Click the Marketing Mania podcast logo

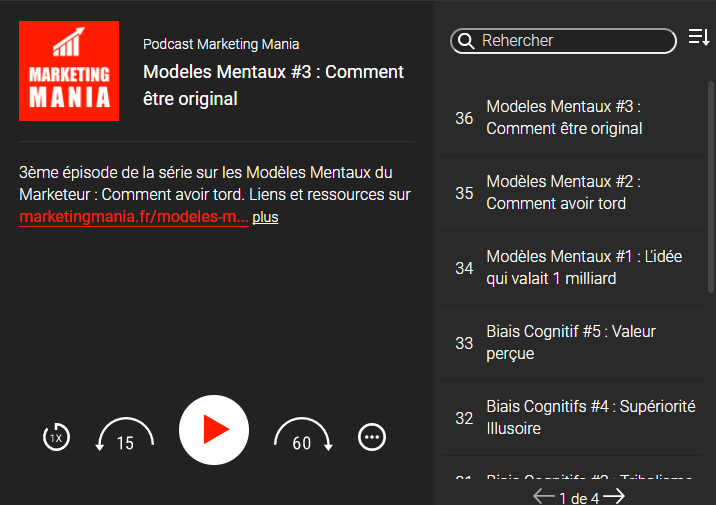click(69, 71)
